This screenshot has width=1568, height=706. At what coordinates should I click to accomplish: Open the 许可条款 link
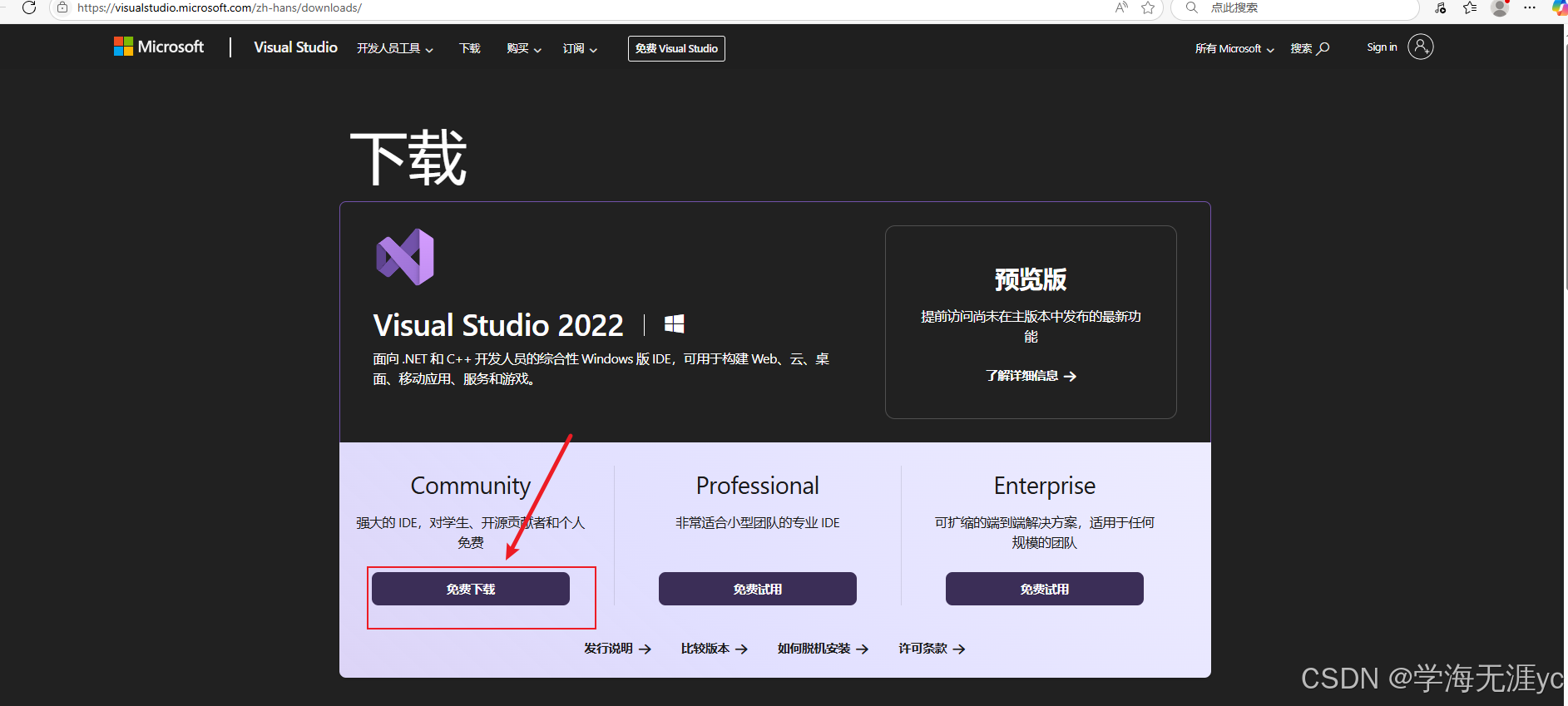point(932,649)
